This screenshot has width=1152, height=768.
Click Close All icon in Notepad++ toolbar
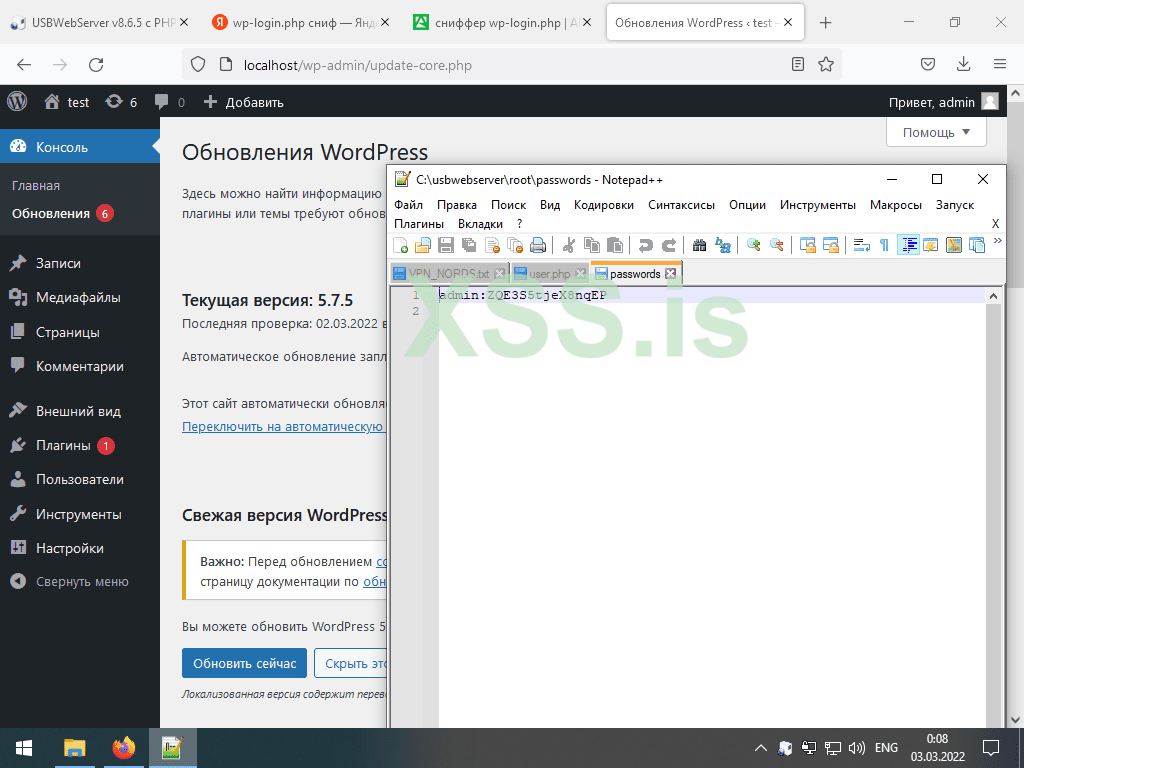click(x=515, y=245)
